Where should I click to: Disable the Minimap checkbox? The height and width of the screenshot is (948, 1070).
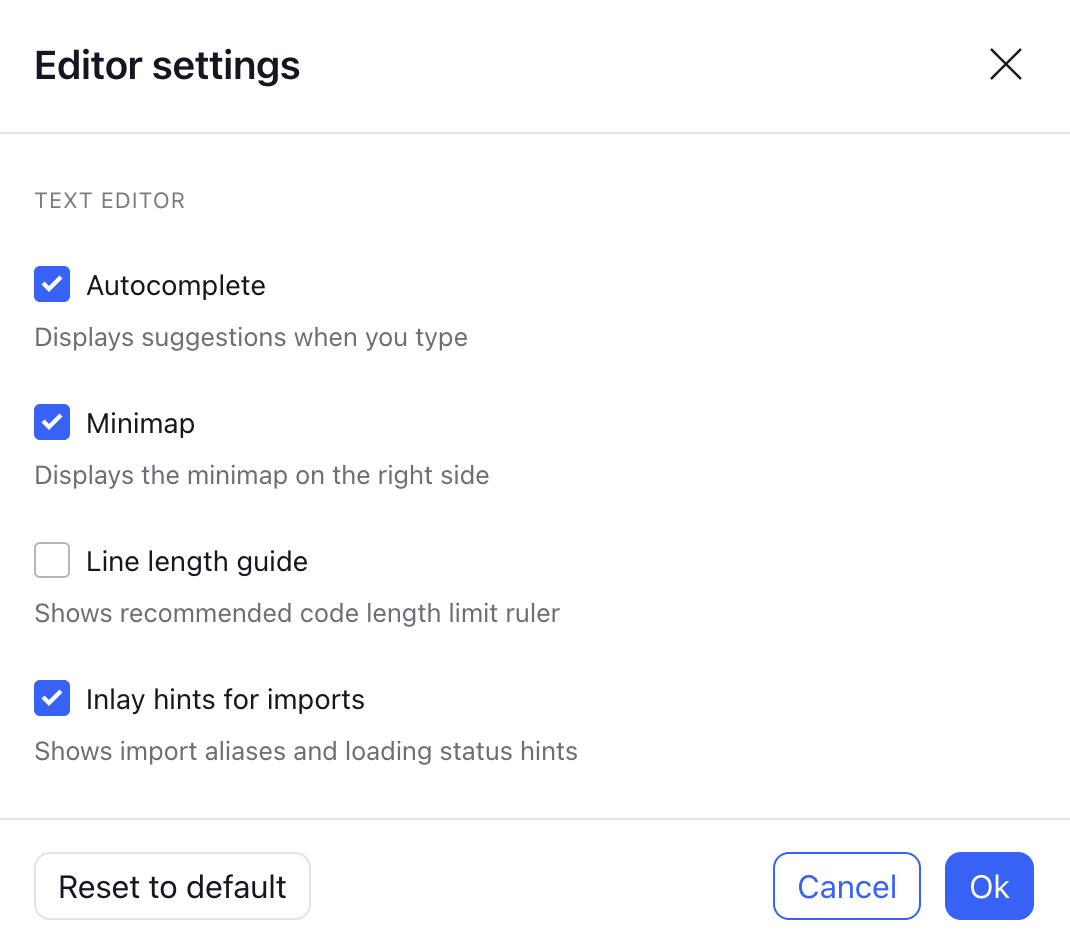click(x=52, y=422)
